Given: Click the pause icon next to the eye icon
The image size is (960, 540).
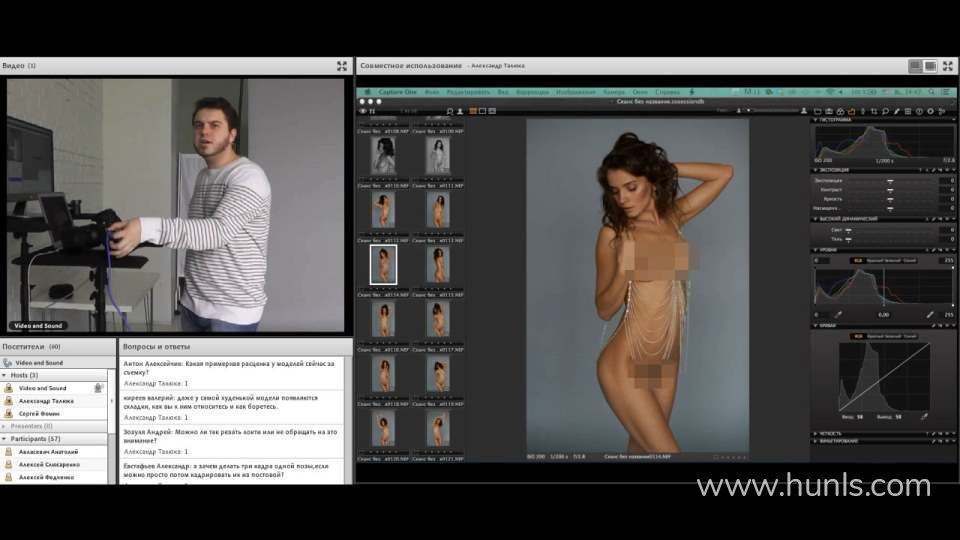Looking at the screenshot, I should pos(372,111).
